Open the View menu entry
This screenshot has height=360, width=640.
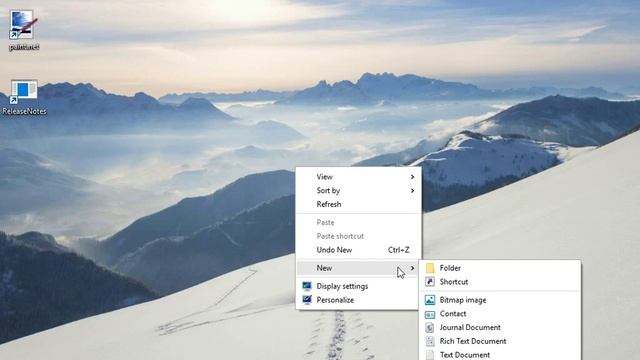(x=358, y=177)
